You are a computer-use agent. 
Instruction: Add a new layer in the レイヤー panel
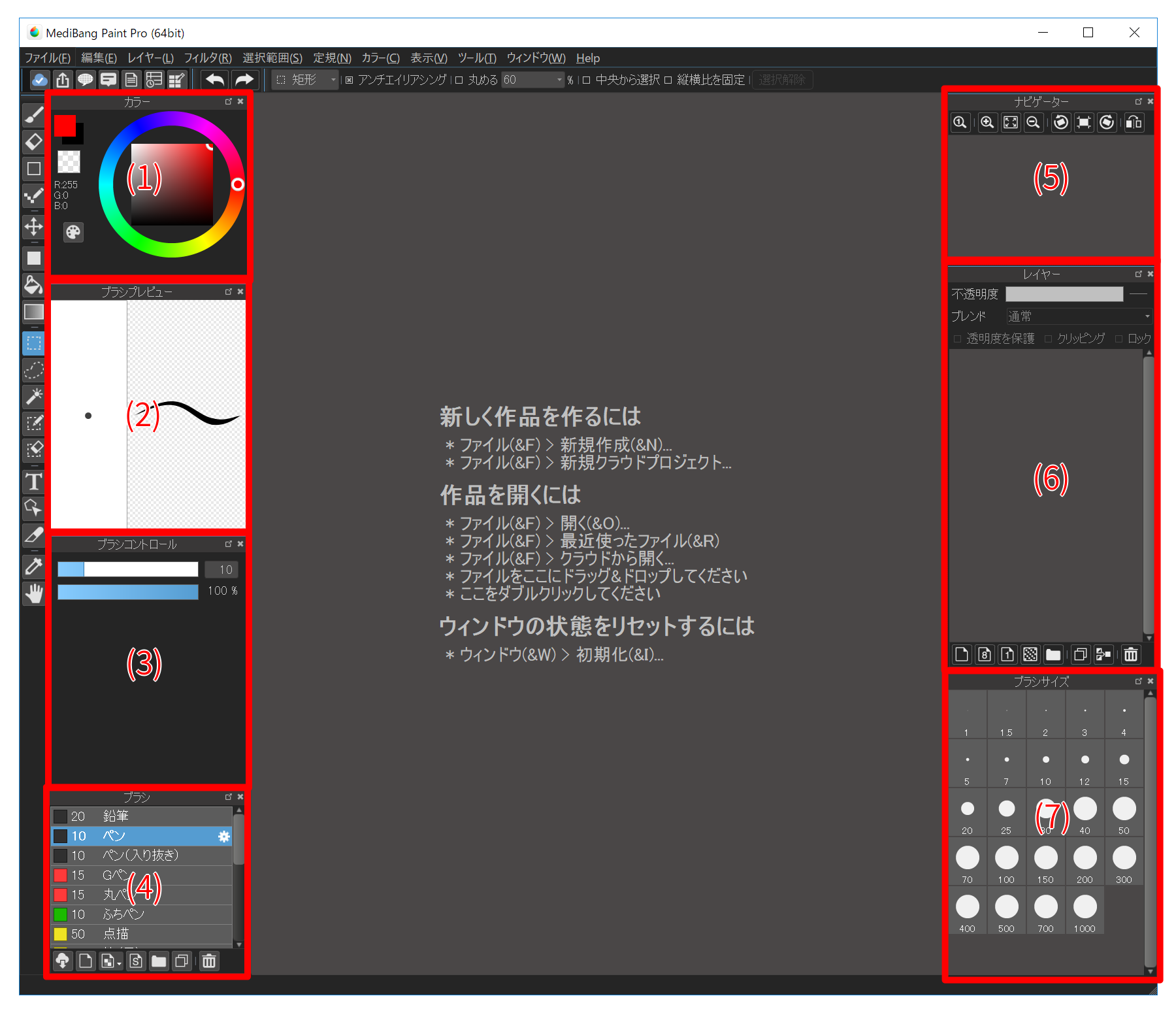962,654
